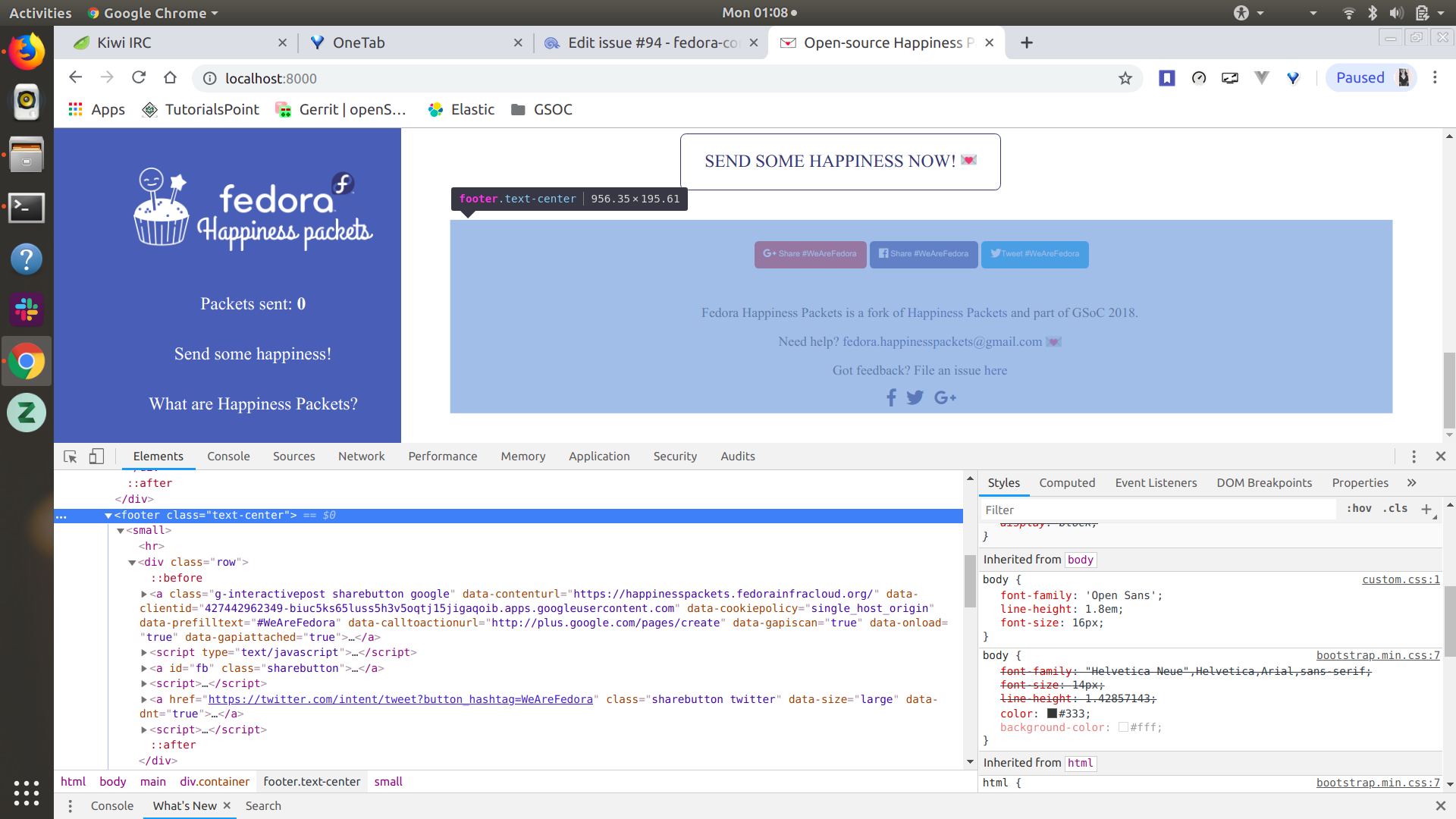Select div.container in the breadcrumb trail
The width and height of the screenshot is (1456, 819).
(x=215, y=782)
